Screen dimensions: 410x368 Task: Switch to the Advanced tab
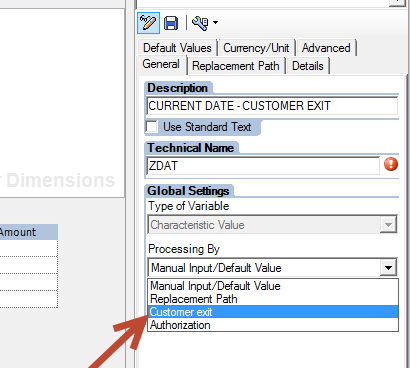pos(326,48)
